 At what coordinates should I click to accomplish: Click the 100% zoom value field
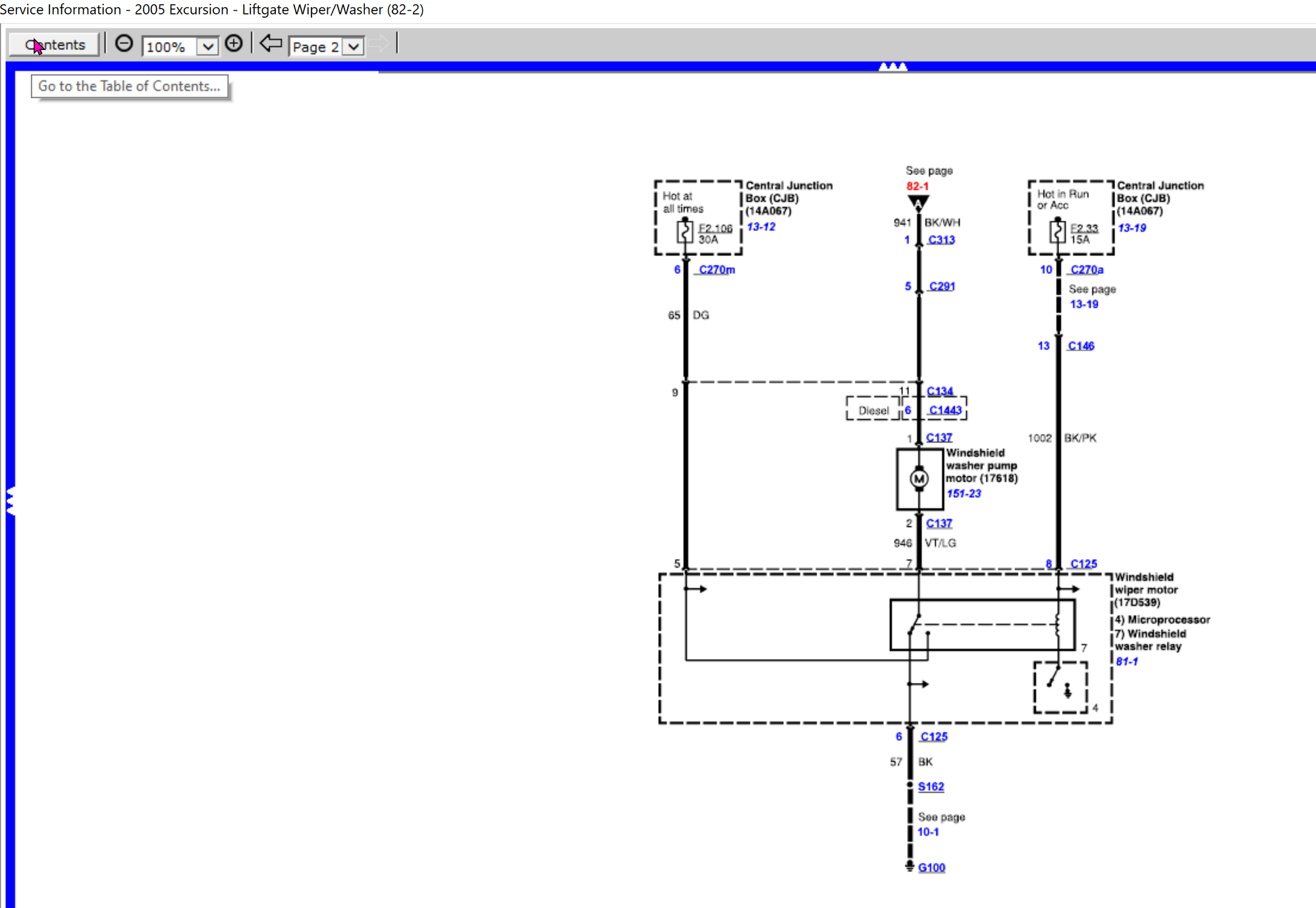click(x=169, y=47)
